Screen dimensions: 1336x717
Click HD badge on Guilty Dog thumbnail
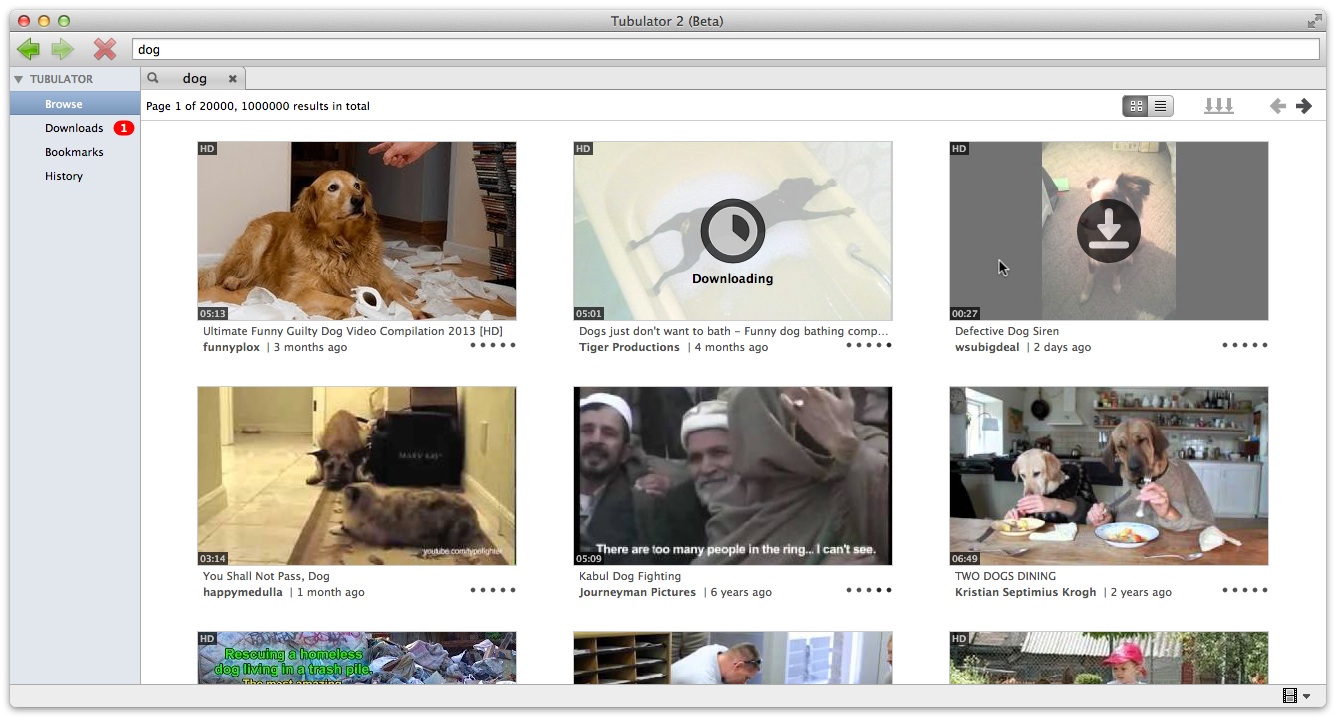tap(207, 149)
